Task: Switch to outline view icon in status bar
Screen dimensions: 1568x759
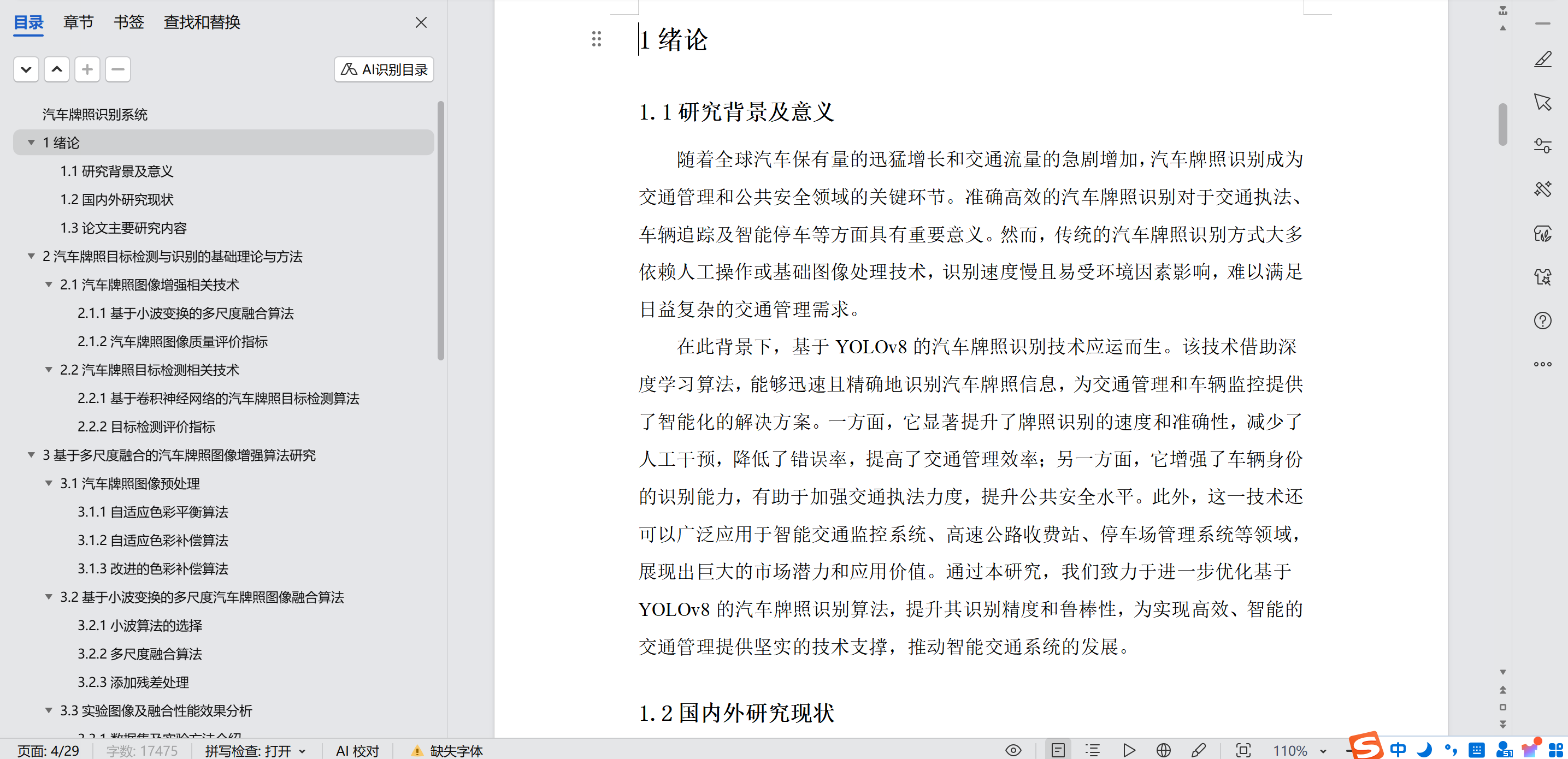Action: point(1093,750)
